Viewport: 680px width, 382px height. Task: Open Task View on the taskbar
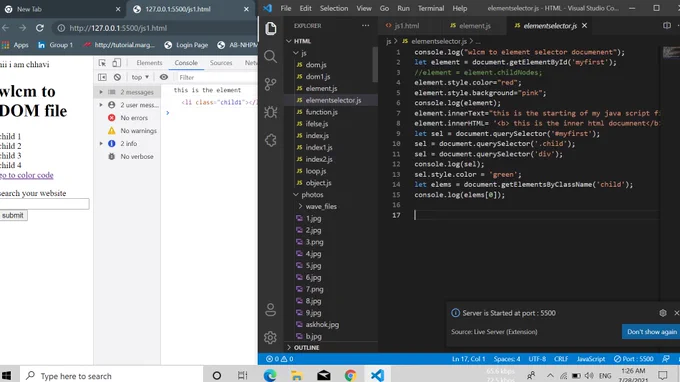(x=243, y=375)
